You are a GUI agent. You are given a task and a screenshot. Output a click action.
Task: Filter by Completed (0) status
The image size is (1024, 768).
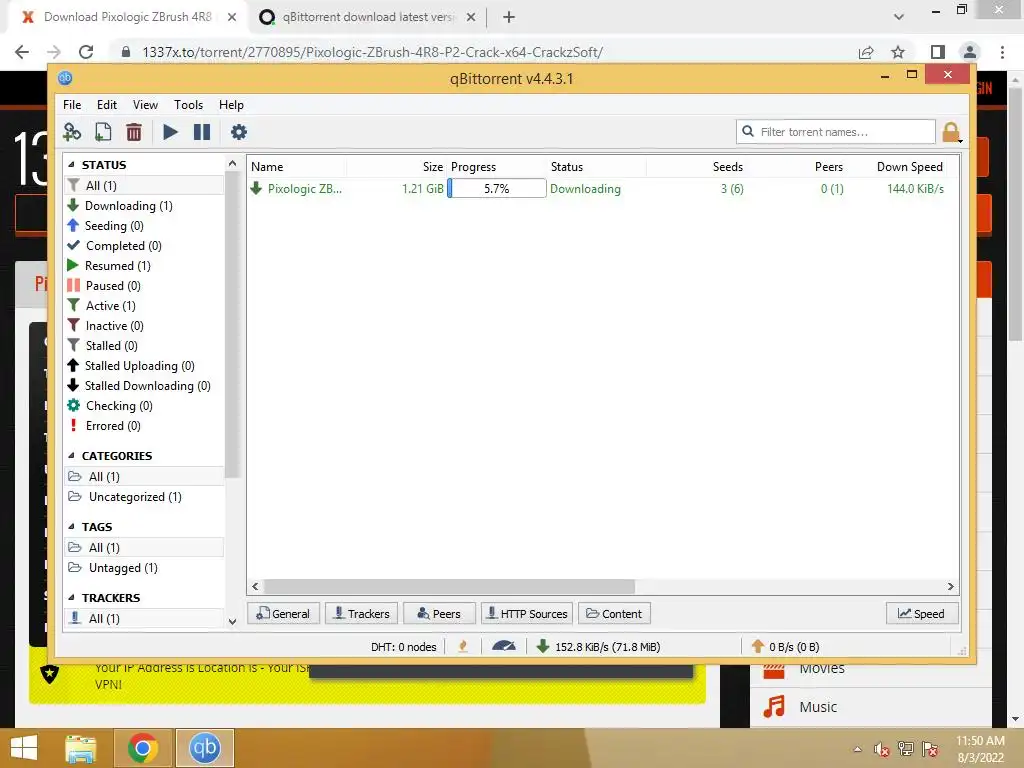point(114,246)
